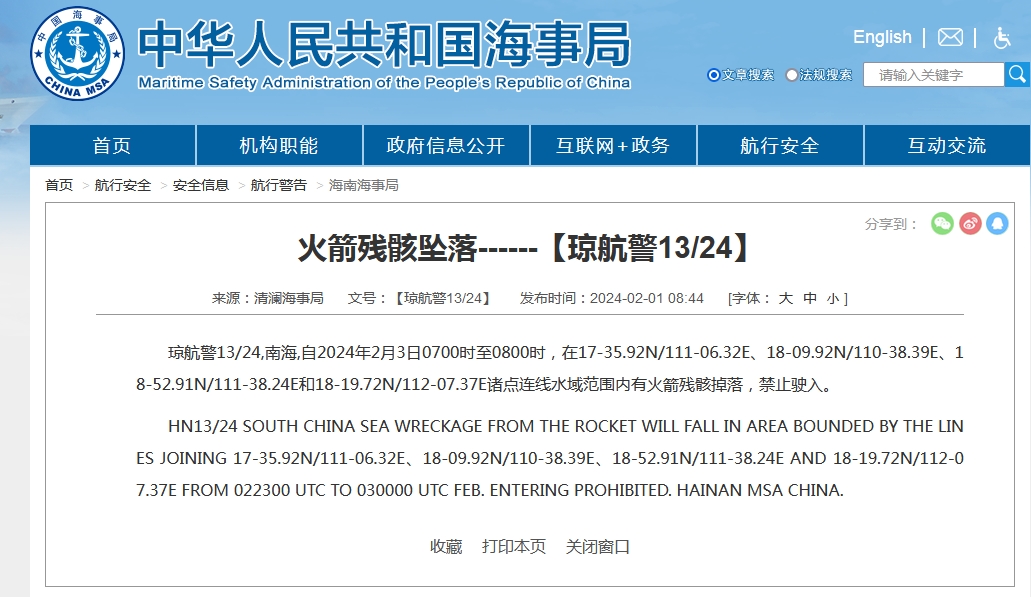This screenshot has height=597, width=1031.
Task: Set font size to 小
Action: pos(833,299)
